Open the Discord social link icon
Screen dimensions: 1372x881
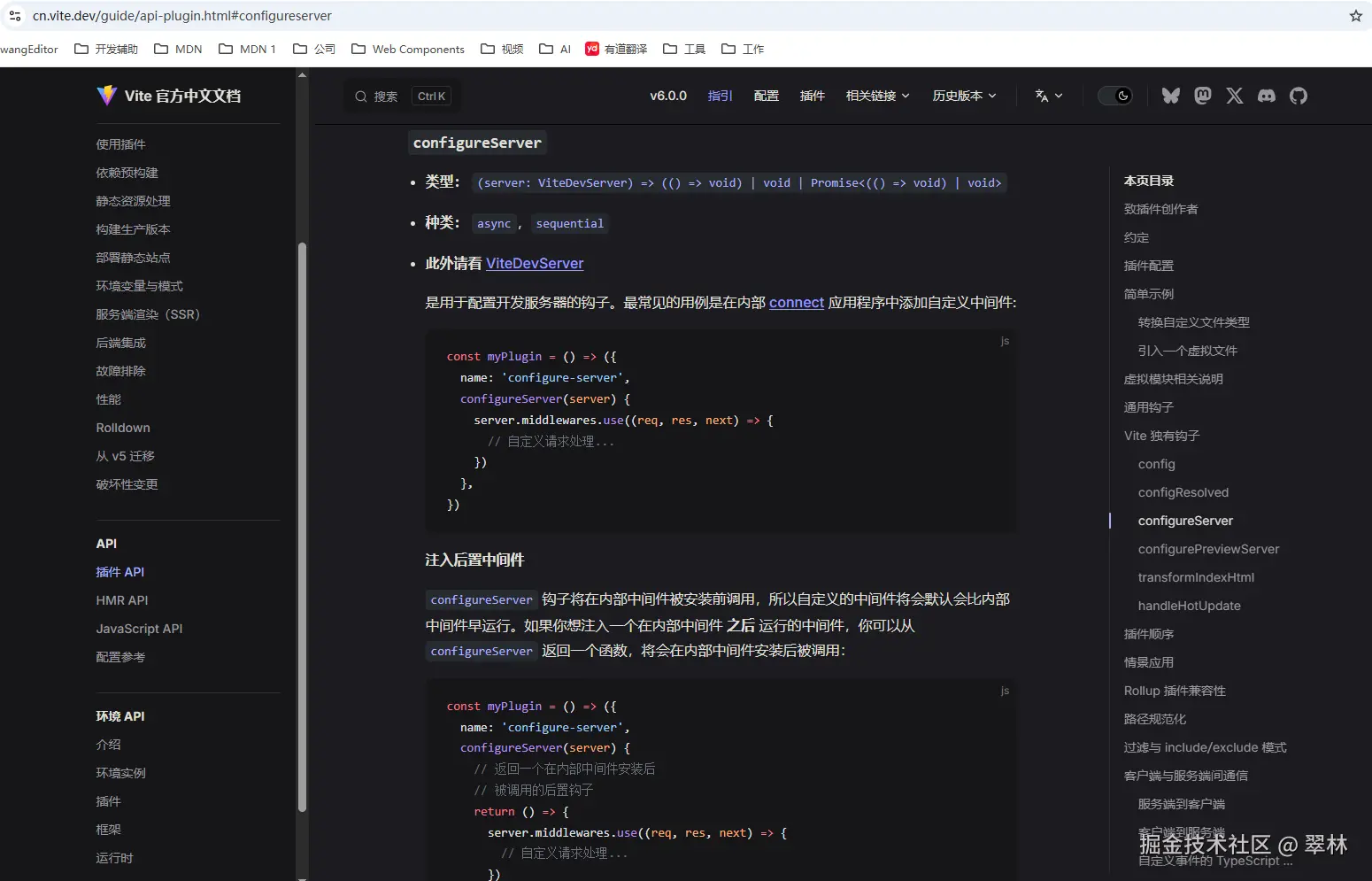click(x=1267, y=96)
